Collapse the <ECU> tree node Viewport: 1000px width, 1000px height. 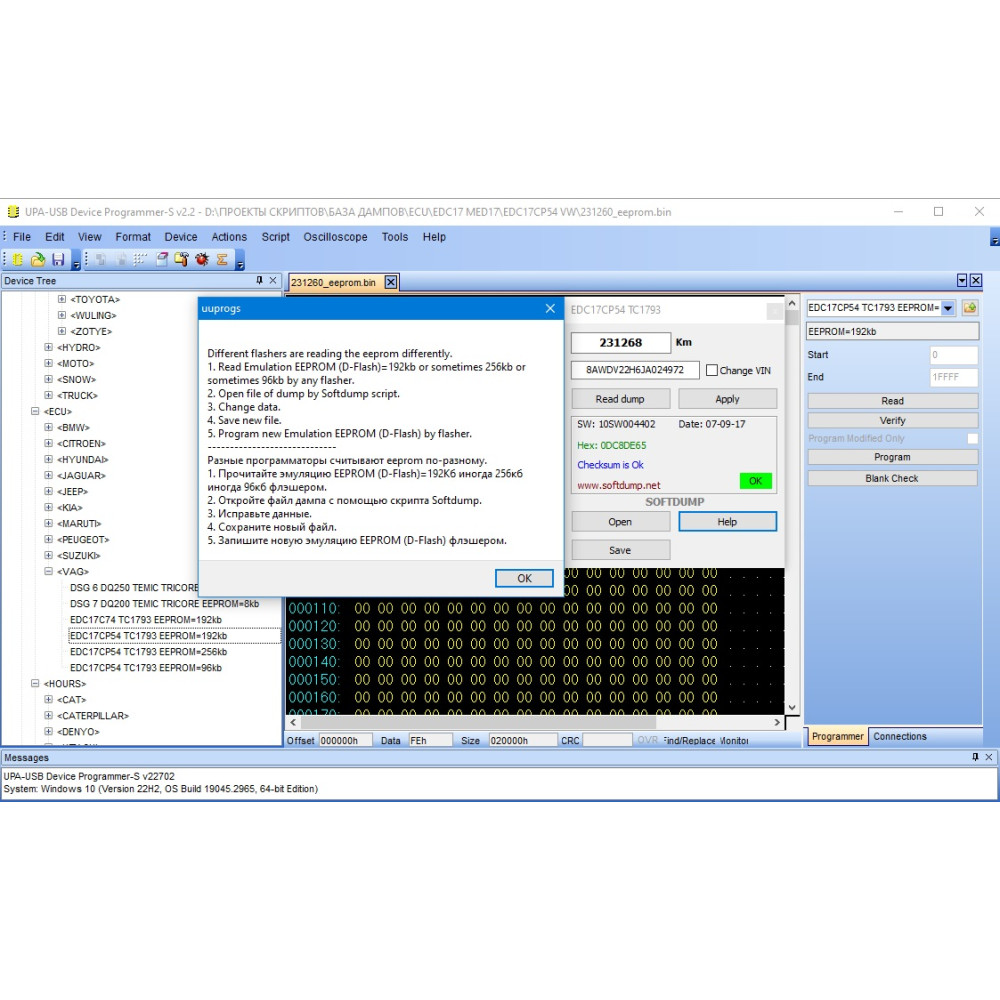[x=35, y=411]
